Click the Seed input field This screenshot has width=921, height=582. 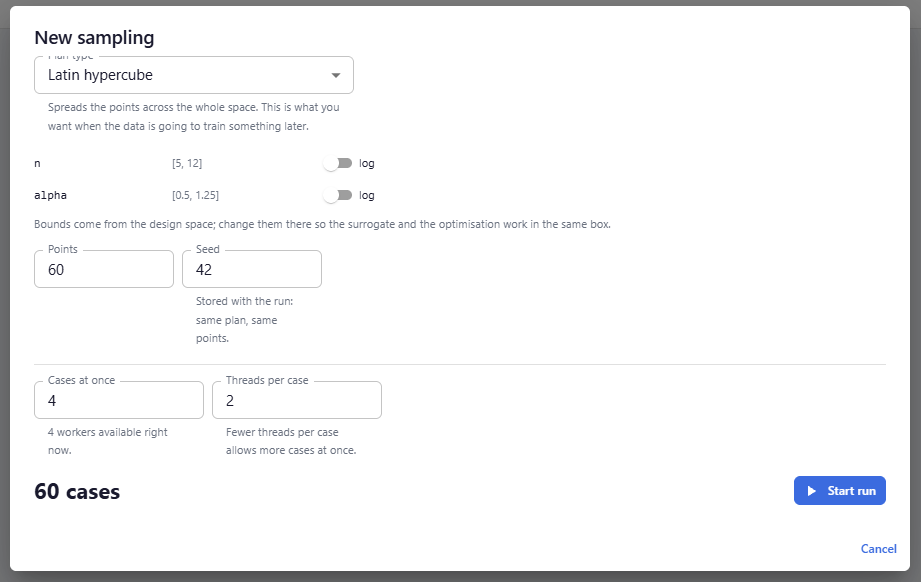click(x=252, y=270)
